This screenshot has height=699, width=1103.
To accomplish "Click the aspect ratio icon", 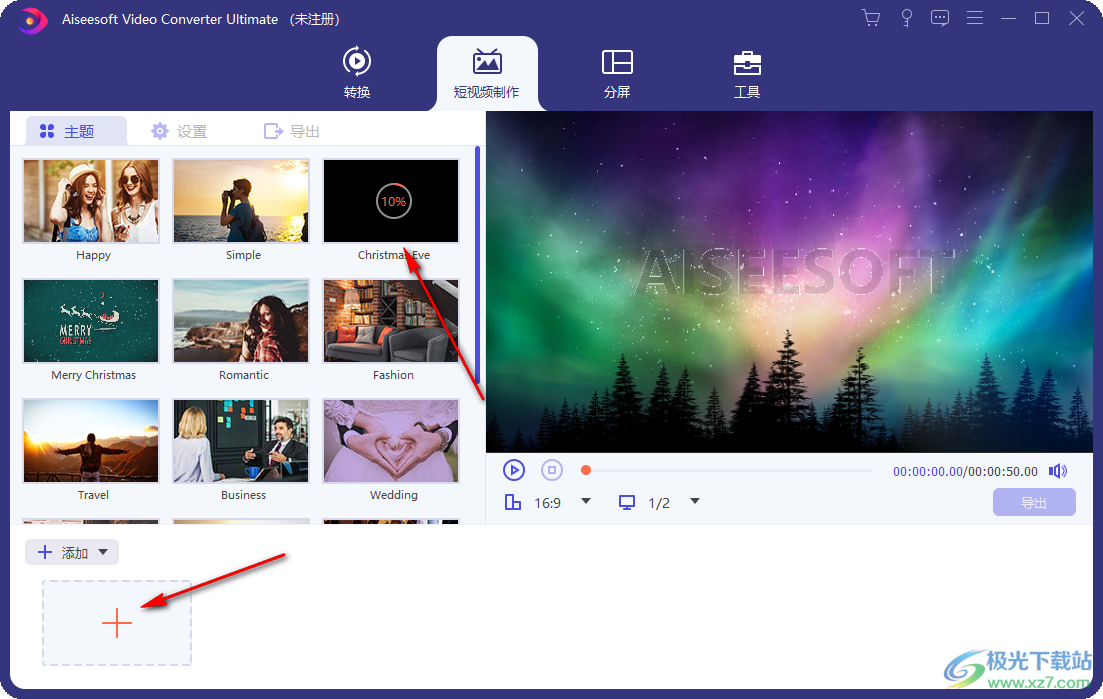I will 513,502.
